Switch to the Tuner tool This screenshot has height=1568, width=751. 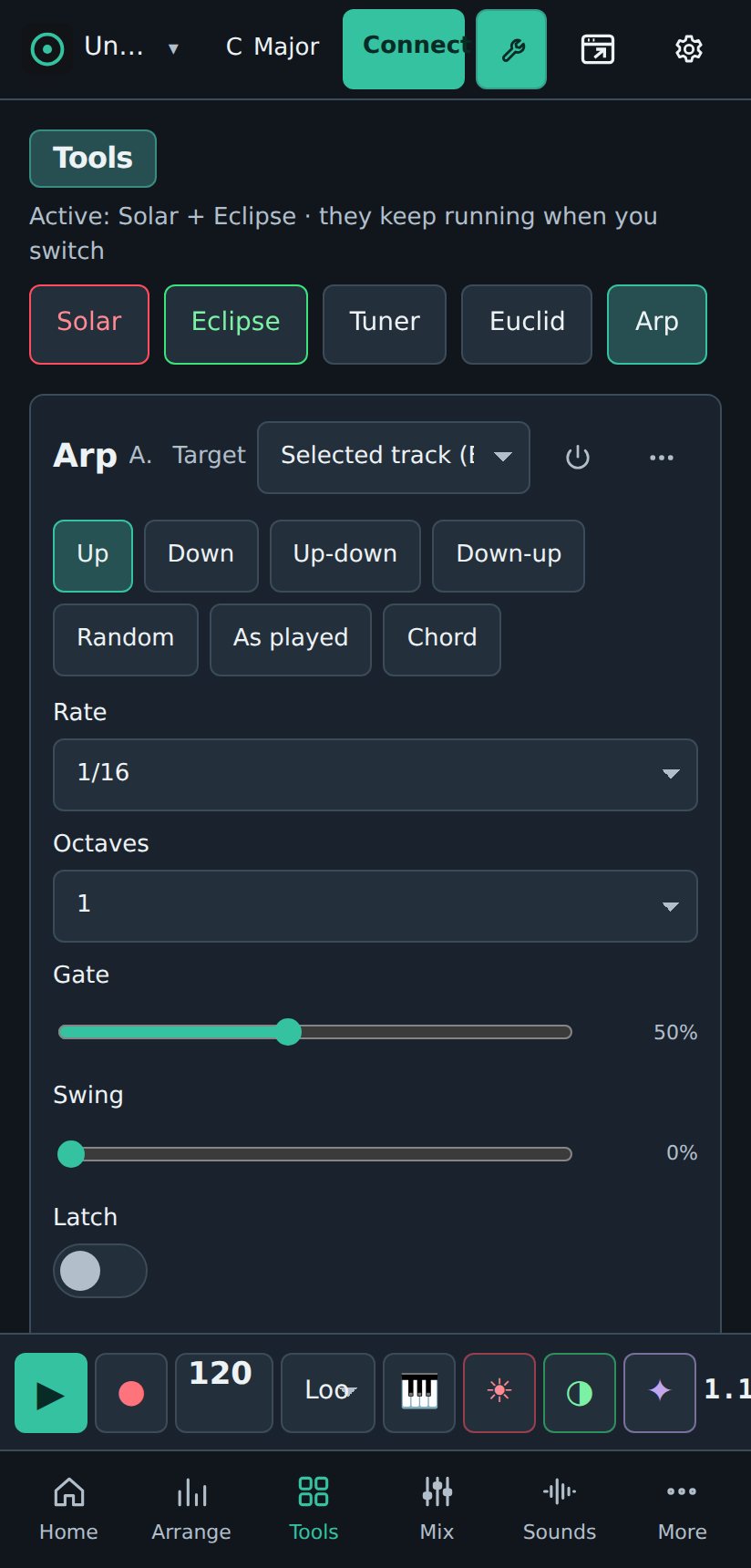click(x=385, y=325)
